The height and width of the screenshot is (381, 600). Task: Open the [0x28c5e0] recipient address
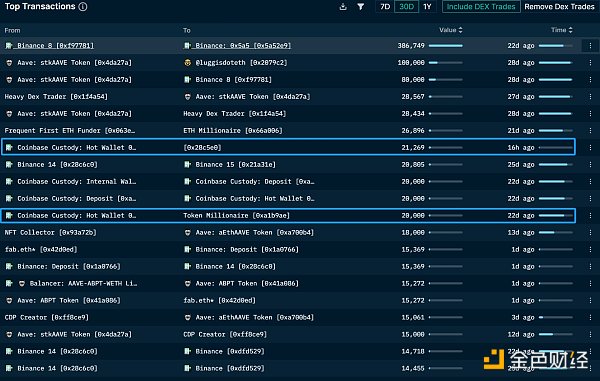pyautogui.click(x=202, y=147)
